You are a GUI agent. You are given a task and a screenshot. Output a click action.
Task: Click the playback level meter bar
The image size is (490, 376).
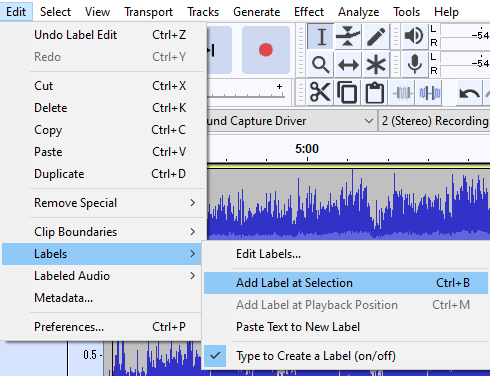pos(465,36)
